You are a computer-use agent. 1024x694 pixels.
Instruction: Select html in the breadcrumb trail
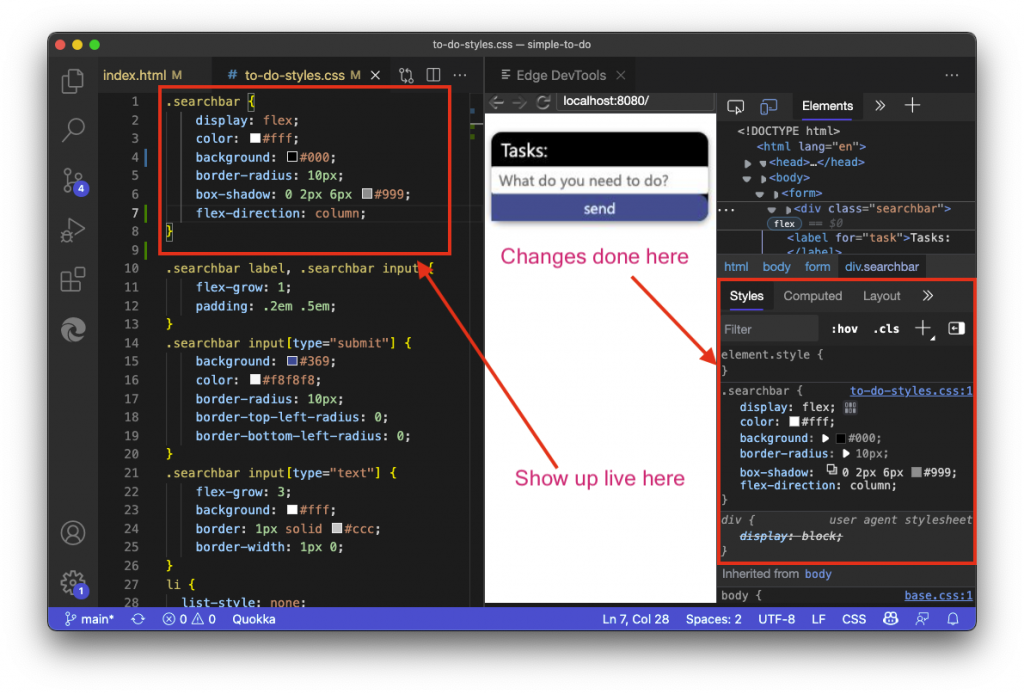736,266
